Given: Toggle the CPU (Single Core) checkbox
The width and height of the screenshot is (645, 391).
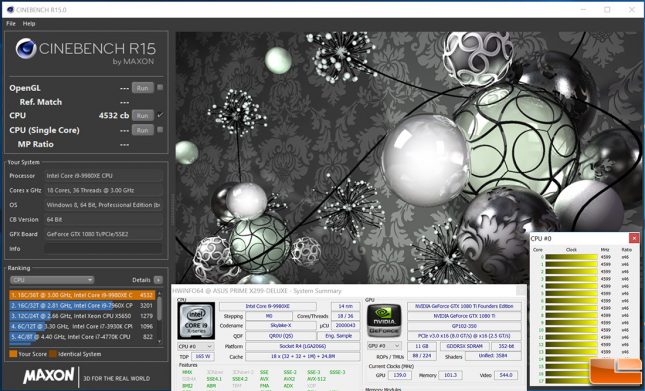Looking at the screenshot, I should pos(160,130).
